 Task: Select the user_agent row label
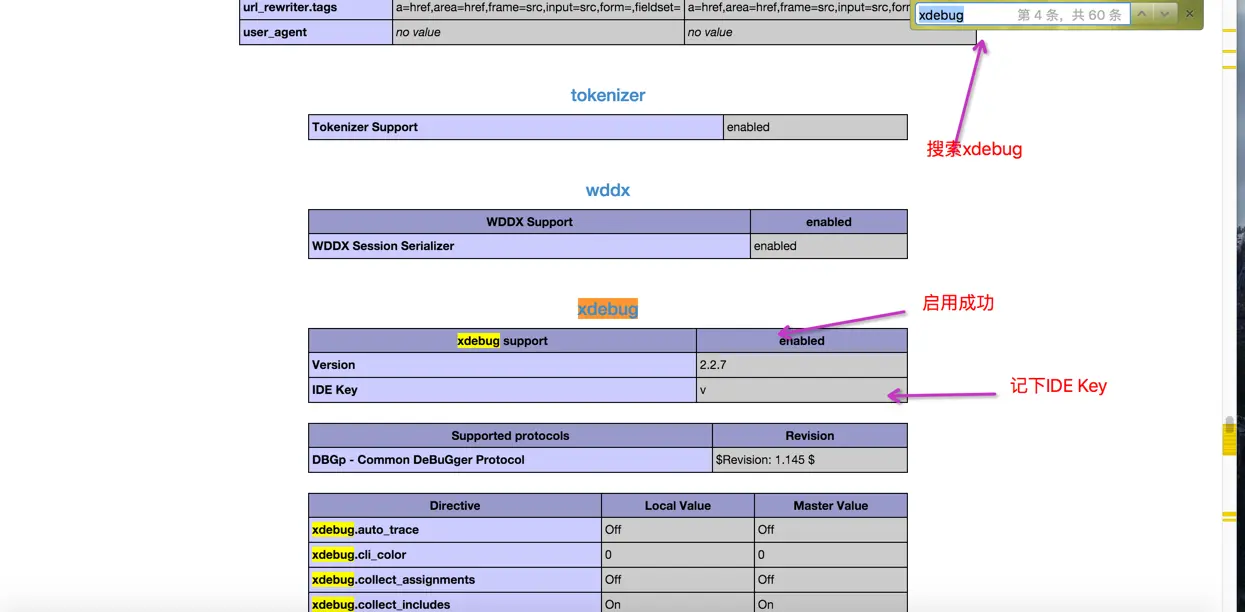point(316,32)
